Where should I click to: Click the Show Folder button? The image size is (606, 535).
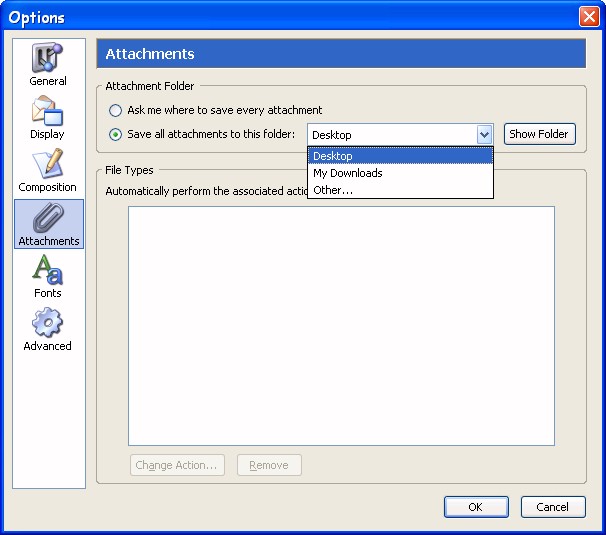point(540,134)
